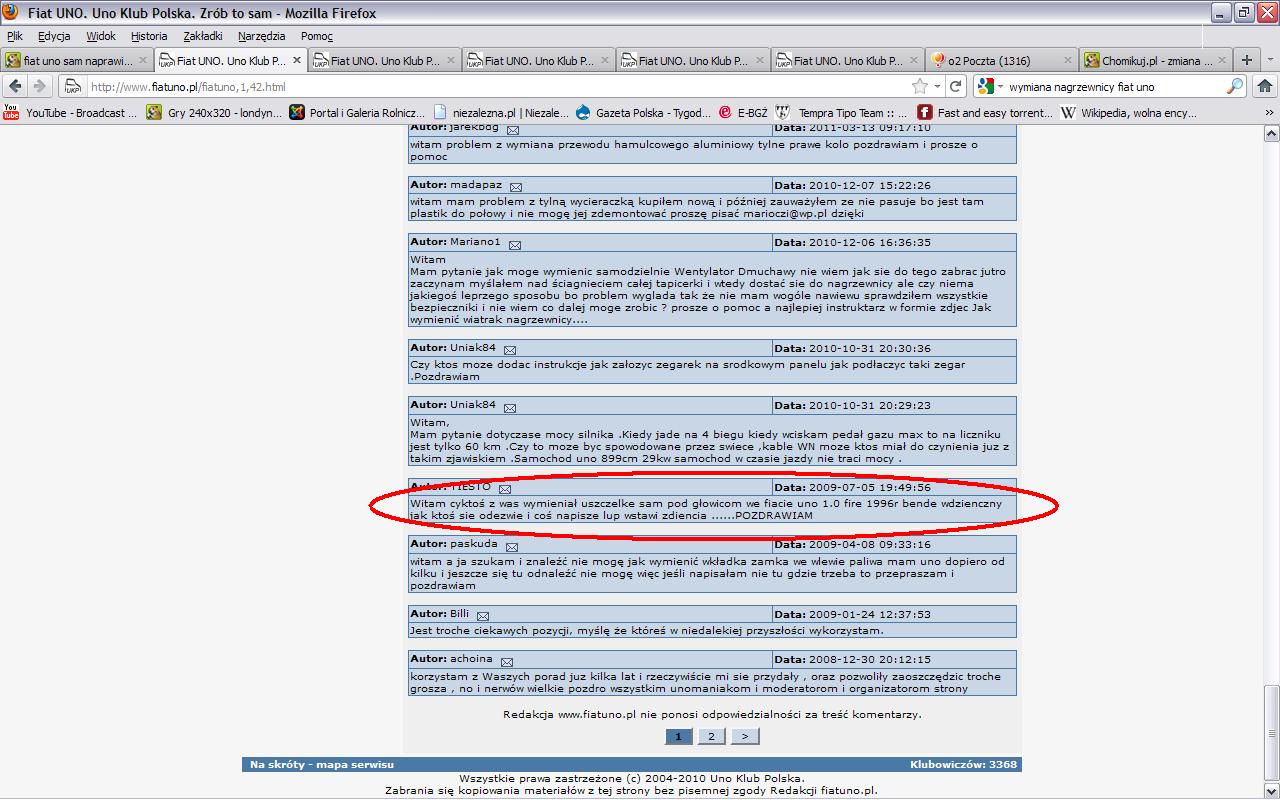Screen dimensions: 1280x800
Task: Open the Narzędzia menu
Action: coord(261,36)
